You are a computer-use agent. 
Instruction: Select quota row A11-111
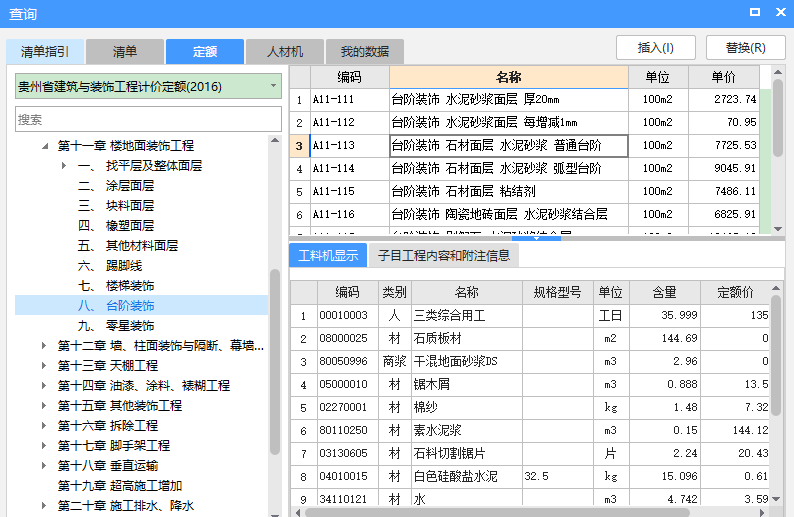525,100
